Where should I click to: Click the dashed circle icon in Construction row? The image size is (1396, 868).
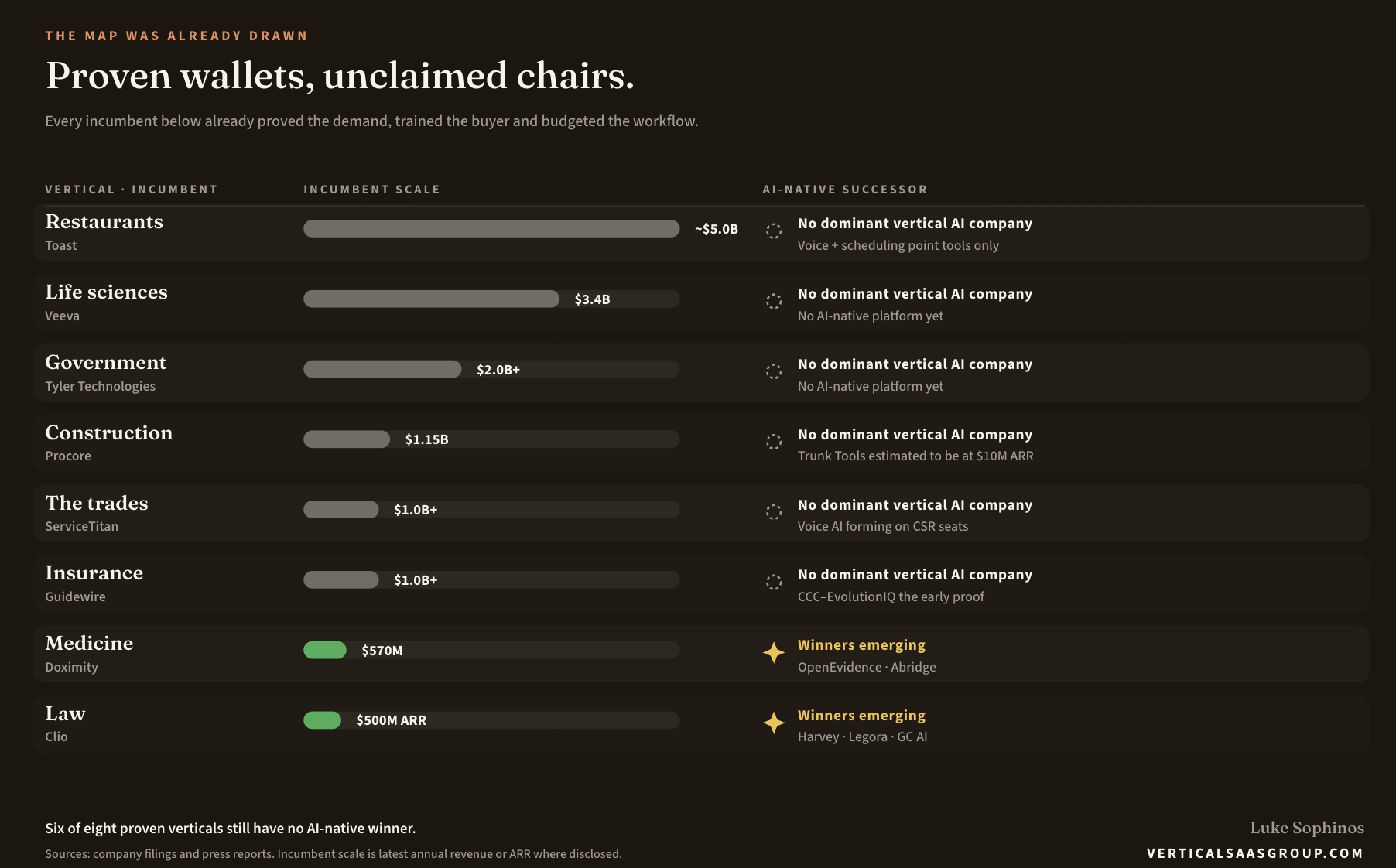click(774, 442)
